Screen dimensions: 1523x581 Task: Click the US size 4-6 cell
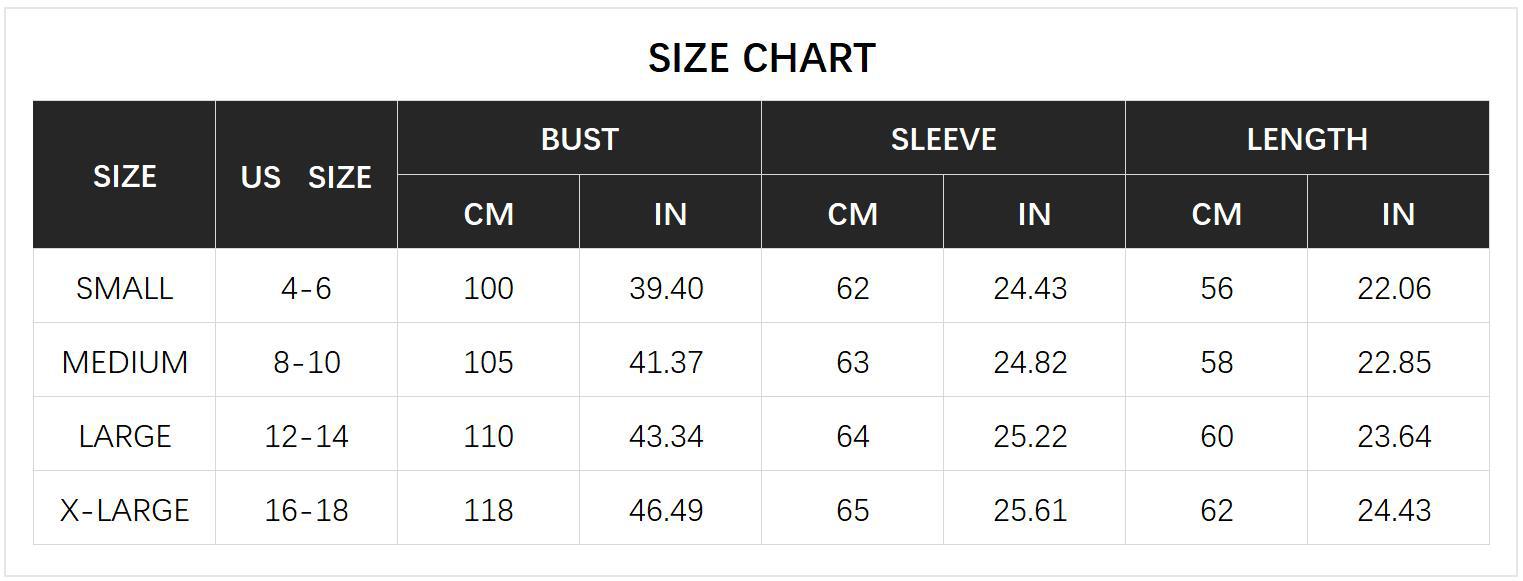306,288
